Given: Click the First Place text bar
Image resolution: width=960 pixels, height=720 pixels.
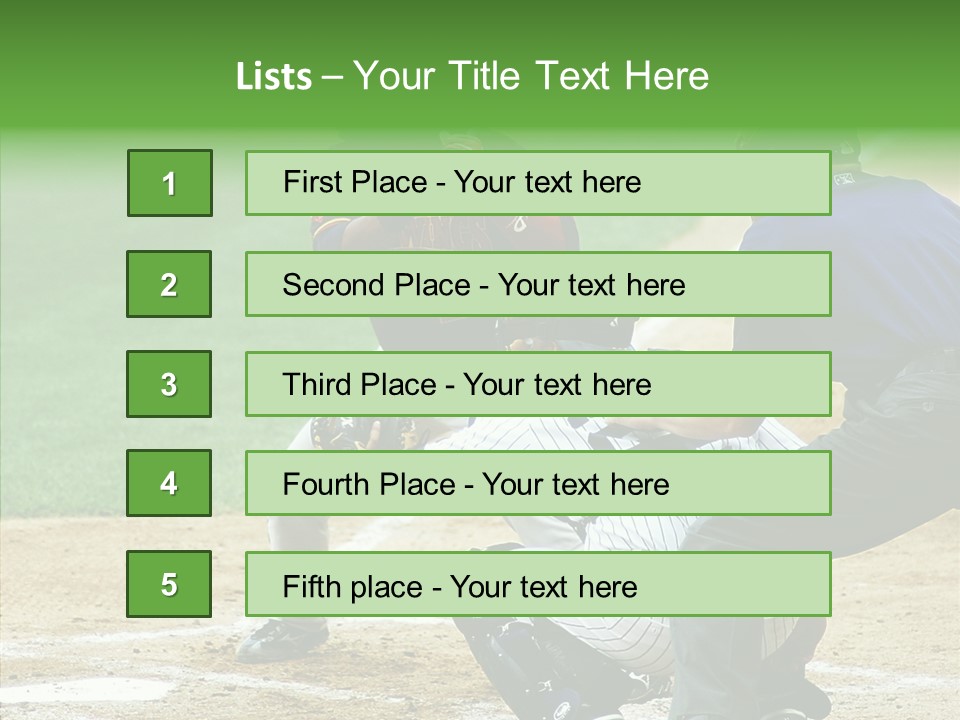Looking at the screenshot, I should click(x=538, y=183).
